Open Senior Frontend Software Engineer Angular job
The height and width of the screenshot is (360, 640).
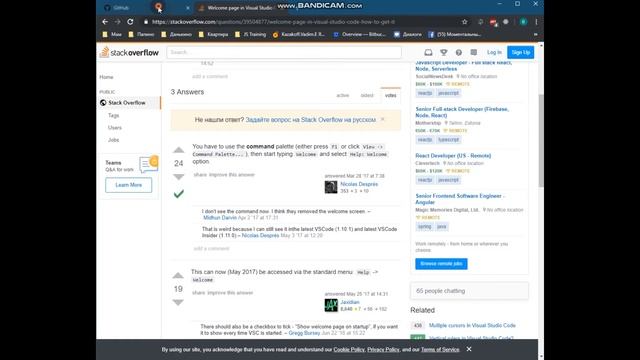(460, 199)
